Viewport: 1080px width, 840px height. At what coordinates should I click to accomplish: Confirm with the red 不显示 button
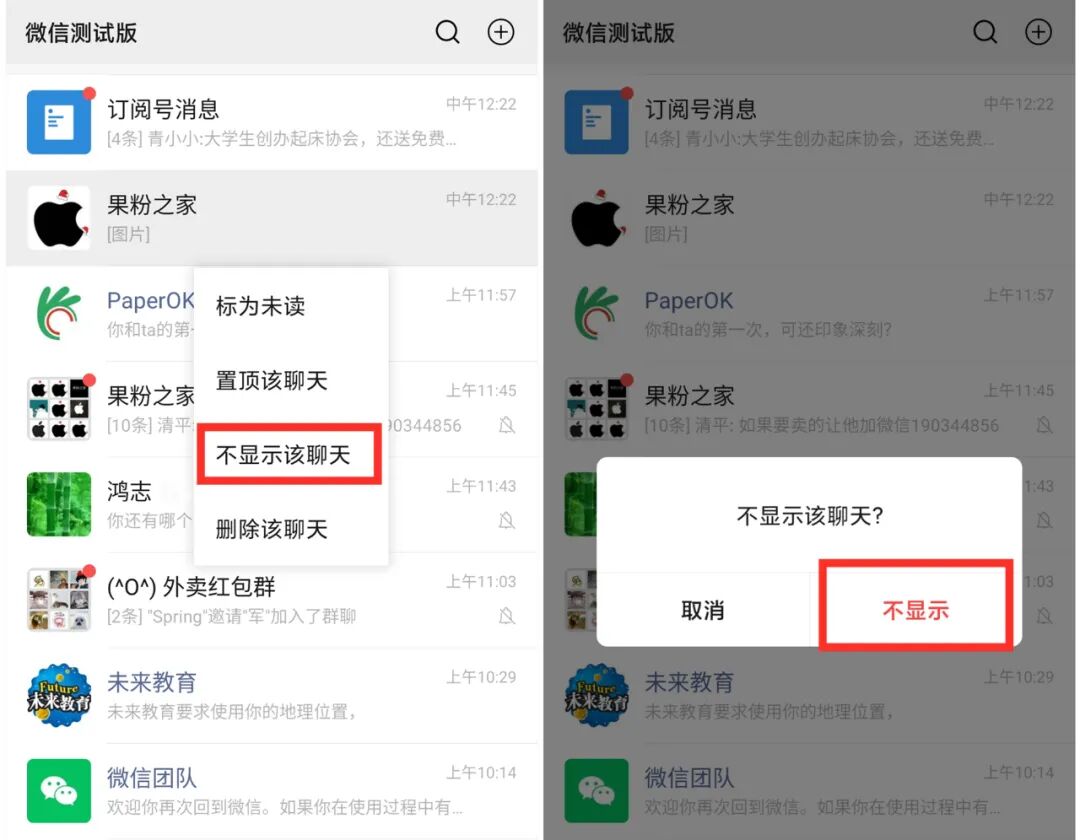(915, 610)
